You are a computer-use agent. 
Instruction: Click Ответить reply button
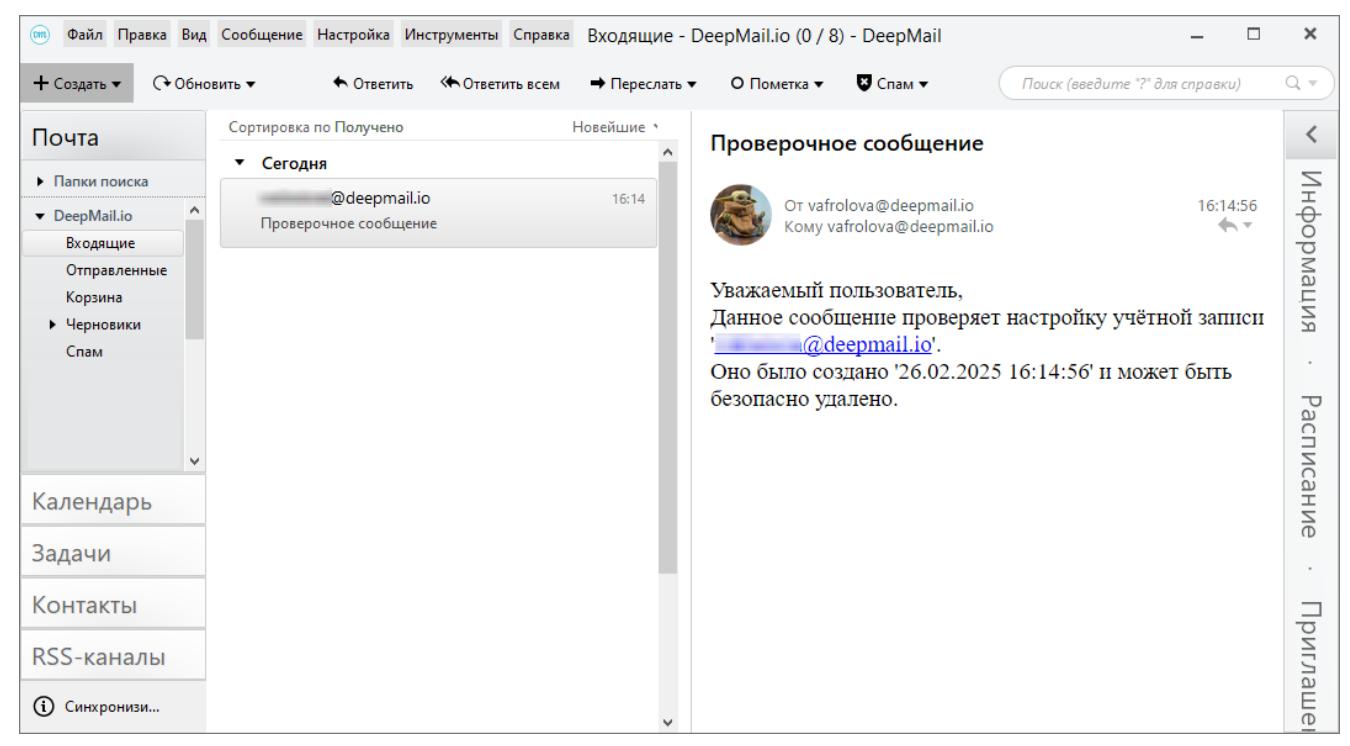coord(373,84)
